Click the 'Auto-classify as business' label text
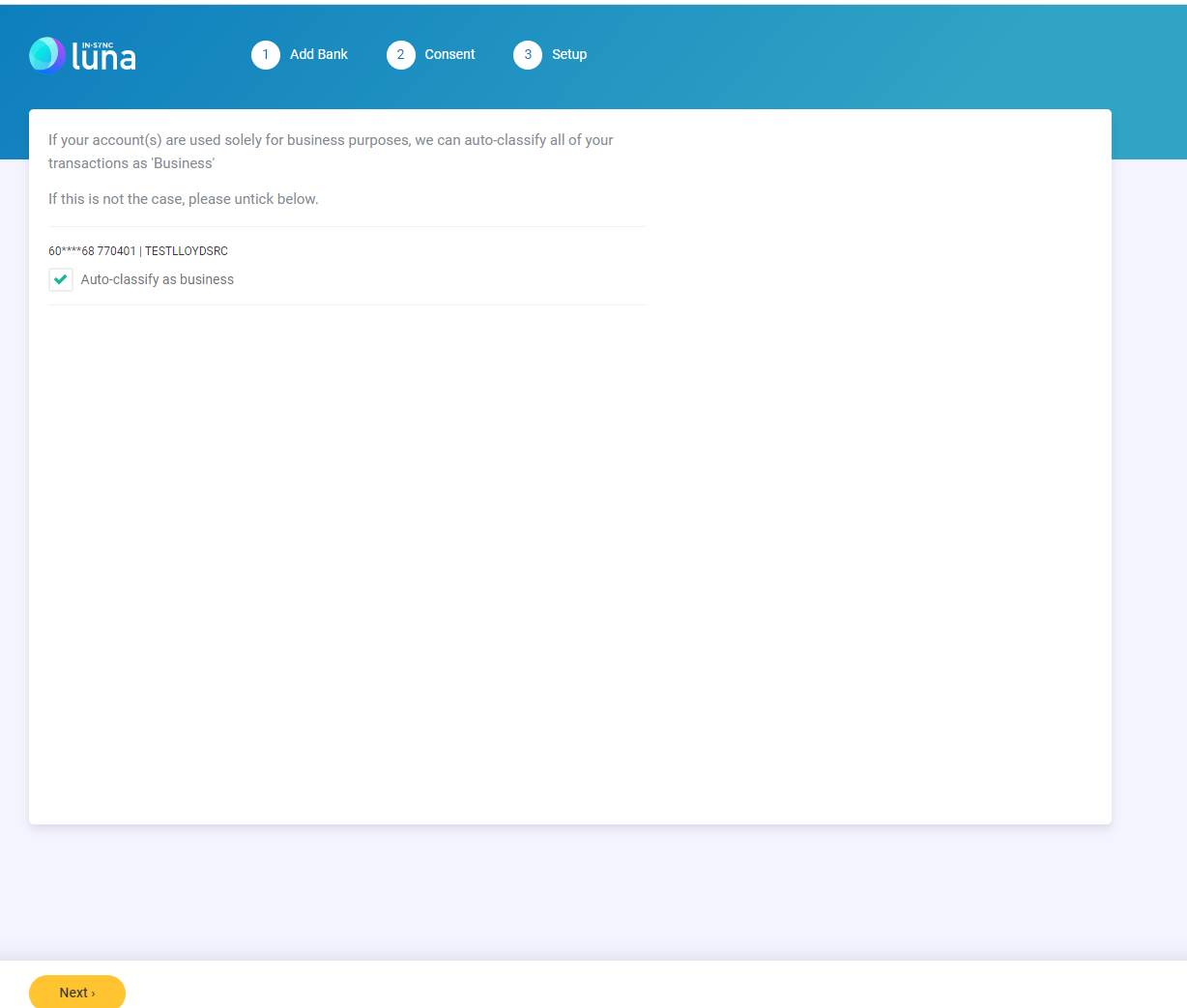The height and width of the screenshot is (1008, 1187). coord(158,280)
